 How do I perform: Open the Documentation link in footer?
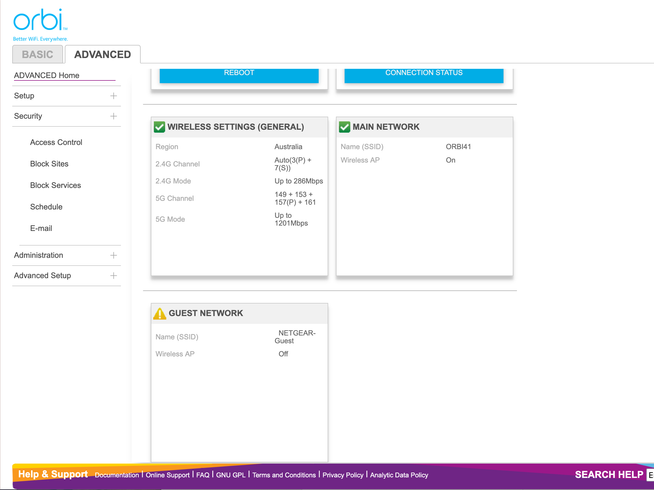117,475
